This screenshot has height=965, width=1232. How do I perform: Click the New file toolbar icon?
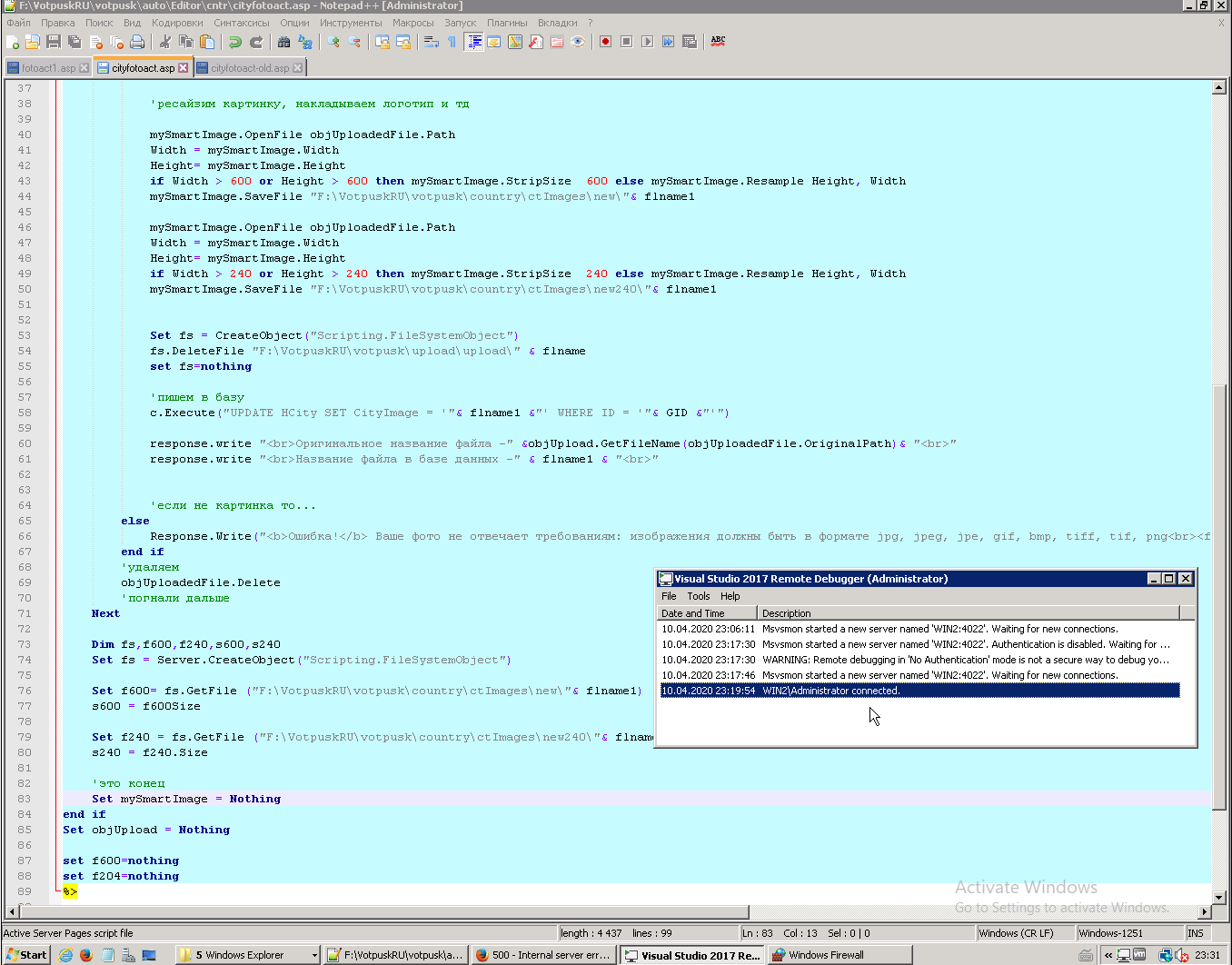13,42
